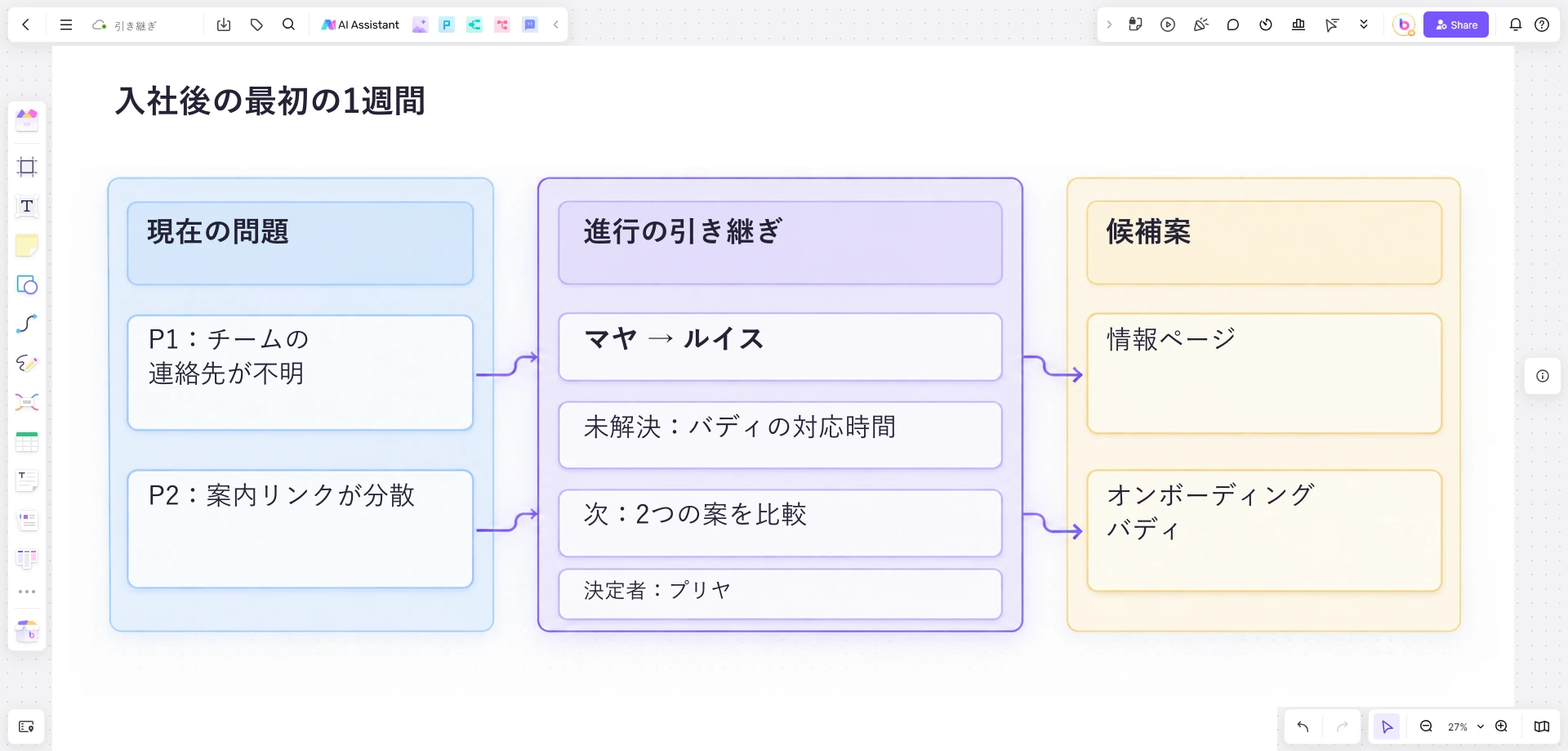
Task: Select the Mind Map tool
Action: tap(27, 402)
